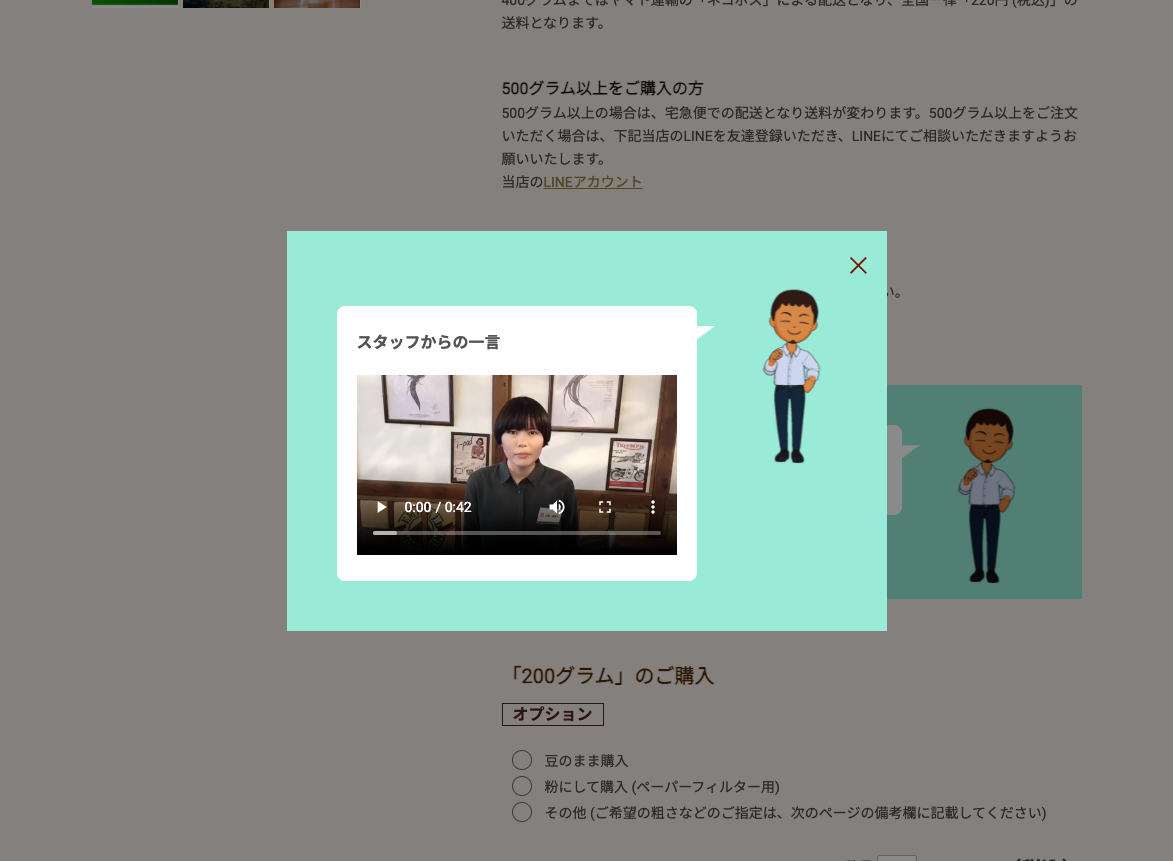Click the green product thumbnail
Screen dimensions: 1173x861
tap(135, 3)
